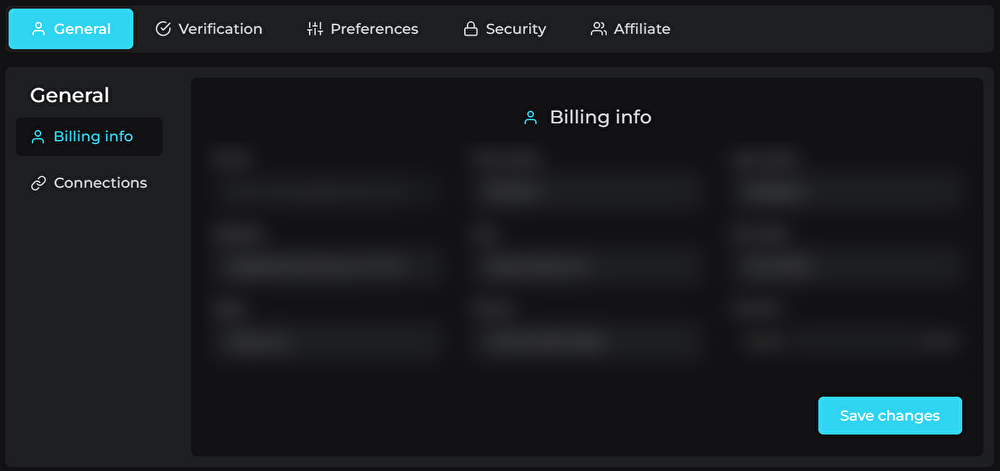The height and width of the screenshot is (471, 1000).
Task: Open Connections in the General sidebar
Action: point(100,183)
